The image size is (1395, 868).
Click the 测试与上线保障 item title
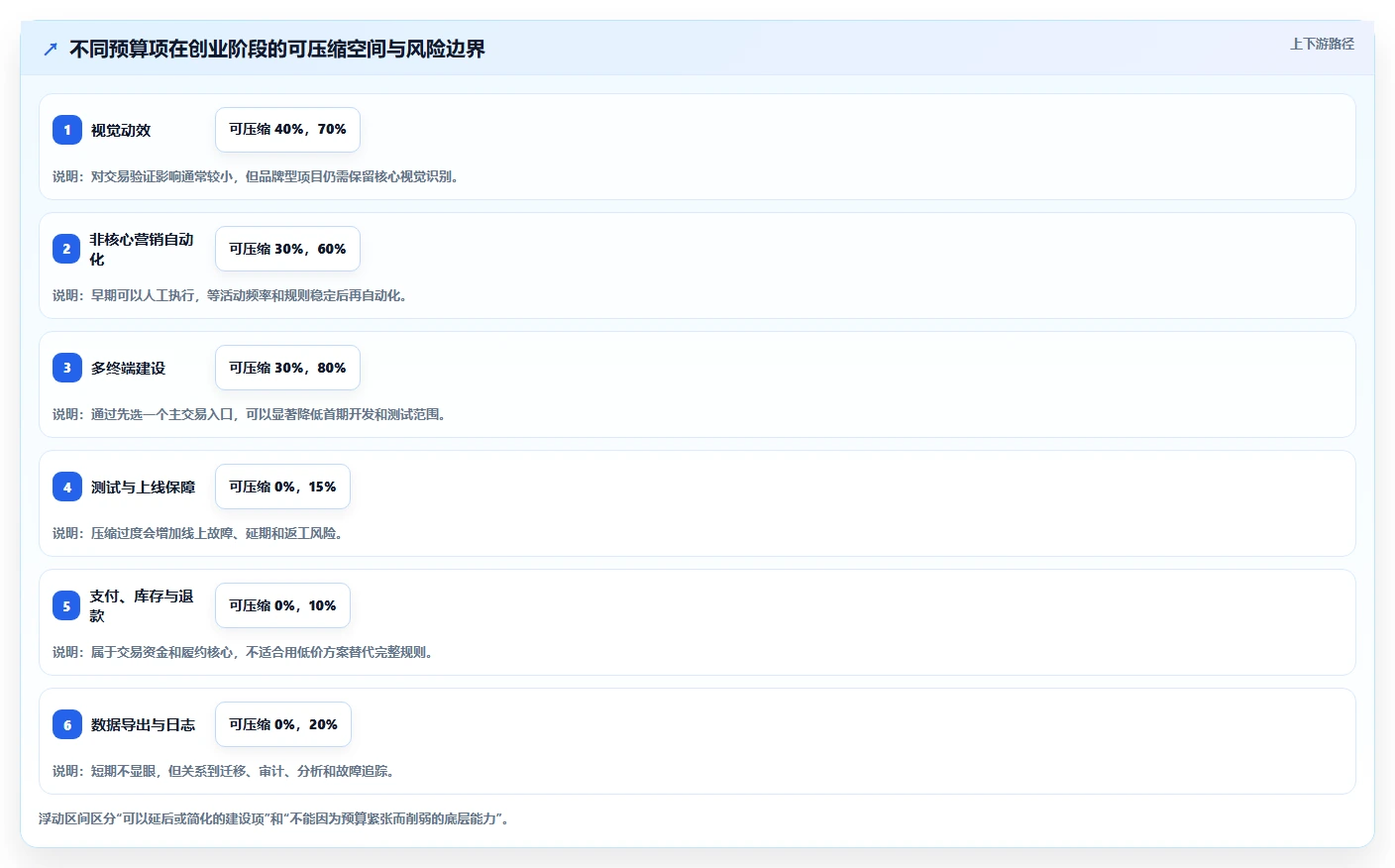pos(143,487)
